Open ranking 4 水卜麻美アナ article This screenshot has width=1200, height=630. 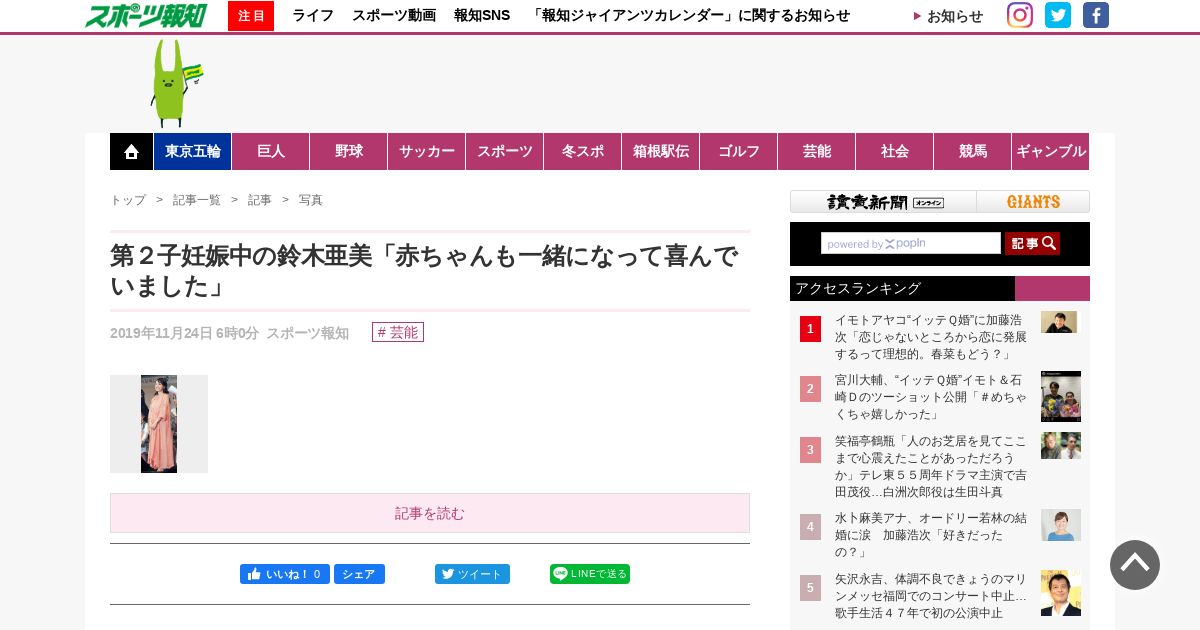pos(931,535)
